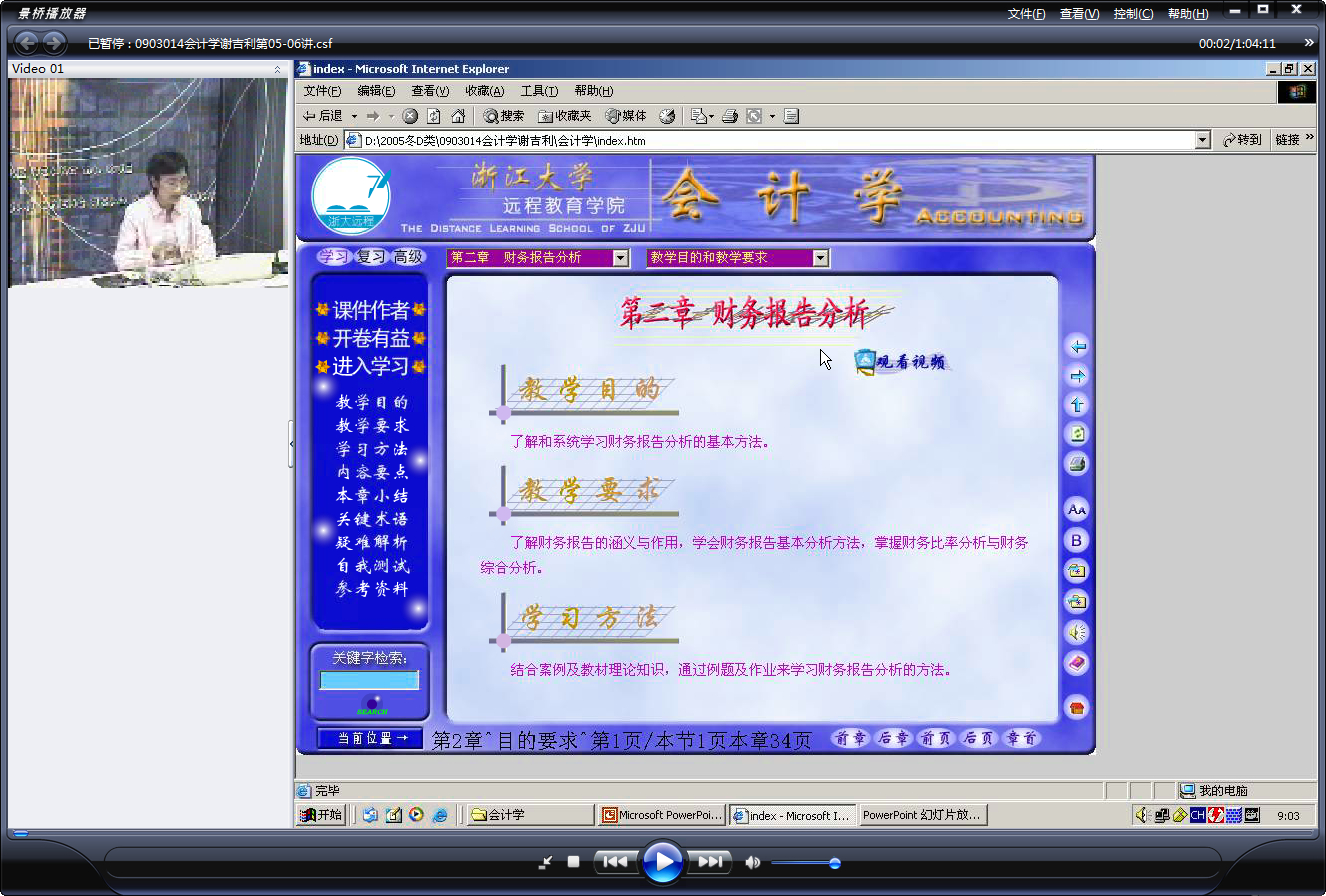The width and height of the screenshot is (1326, 896).
Task: Adjust the player volume slider
Action: (806, 863)
